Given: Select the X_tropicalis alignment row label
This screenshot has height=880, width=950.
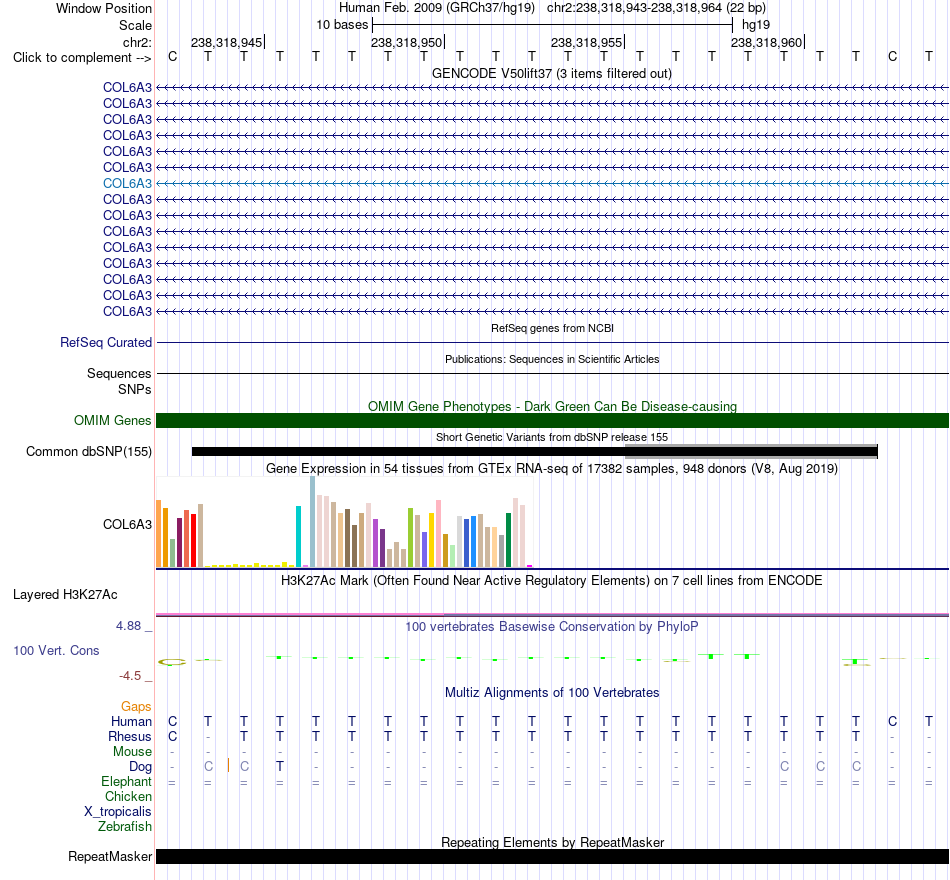Looking at the screenshot, I should click(x=118, y=812).
